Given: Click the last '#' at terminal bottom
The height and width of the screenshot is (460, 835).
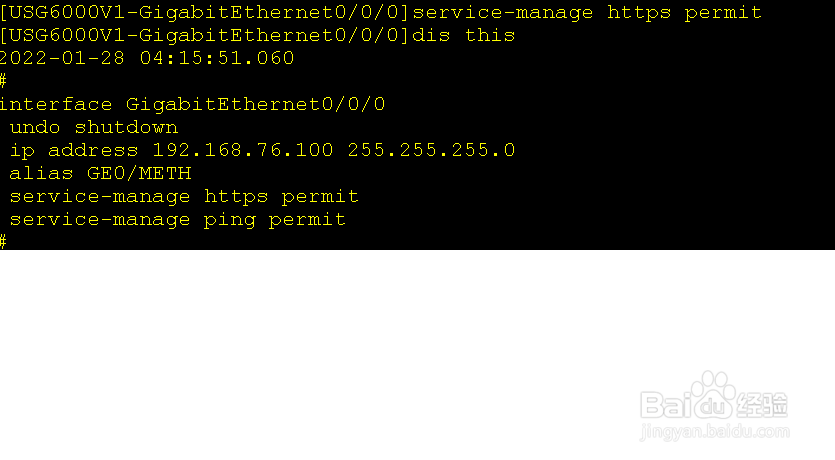Looking at the screenshot, I should (x=3, y=242).
